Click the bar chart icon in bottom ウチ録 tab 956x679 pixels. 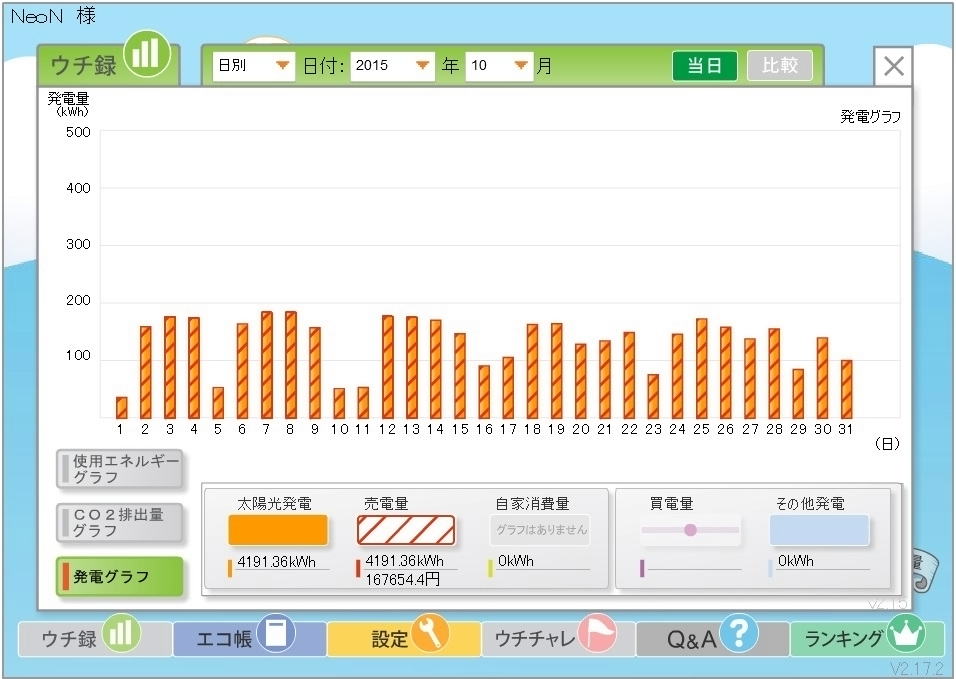pos(121,633)
